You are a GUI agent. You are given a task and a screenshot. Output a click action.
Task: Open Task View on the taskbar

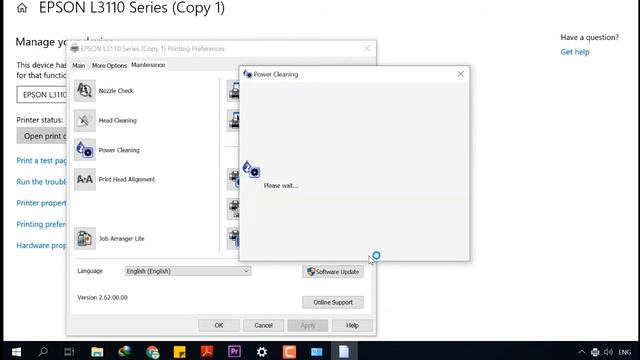tap(69, 351)
